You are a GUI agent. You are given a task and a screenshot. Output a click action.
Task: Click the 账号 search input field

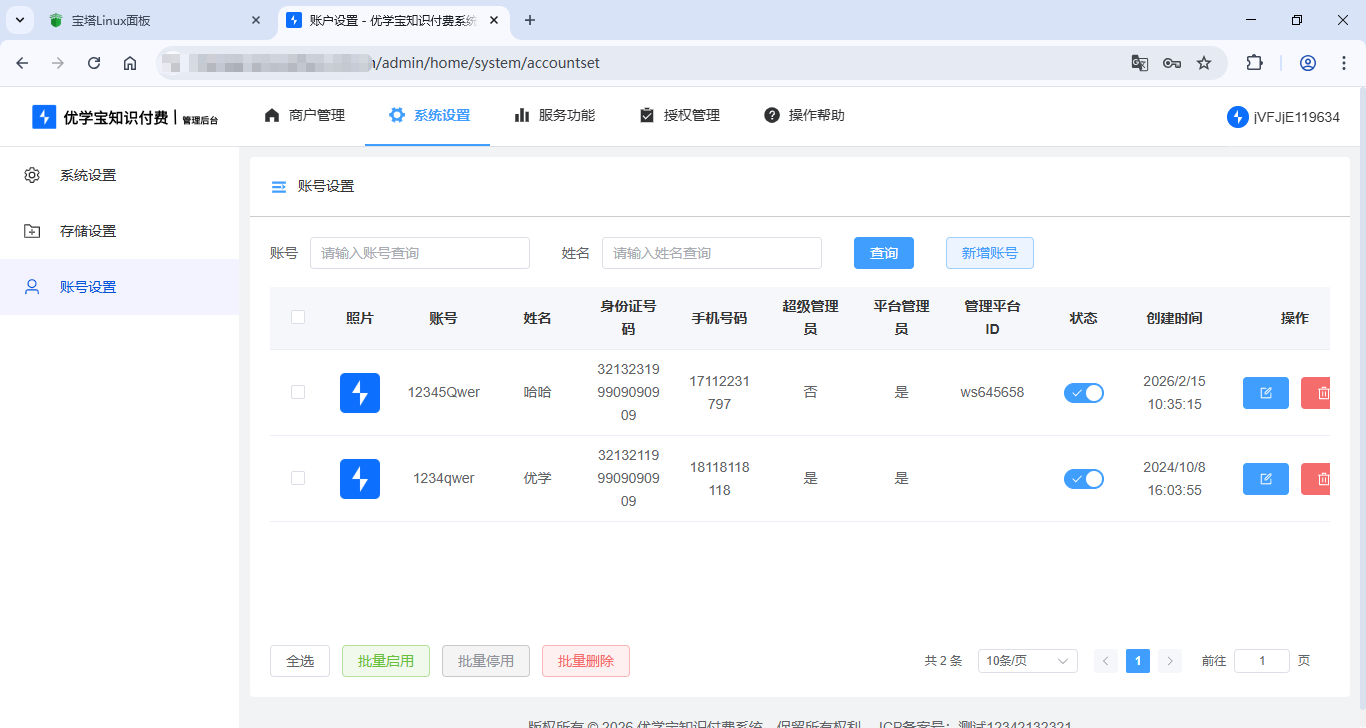(x=419, y=252)
